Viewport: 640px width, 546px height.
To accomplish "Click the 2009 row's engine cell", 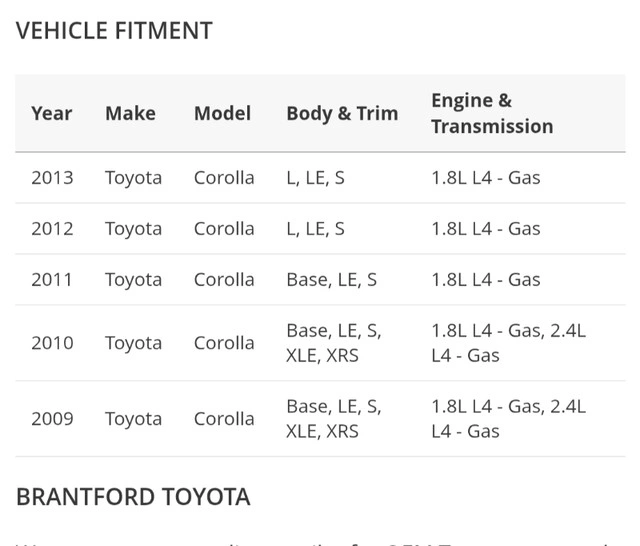I will click(x=508, y=419).
